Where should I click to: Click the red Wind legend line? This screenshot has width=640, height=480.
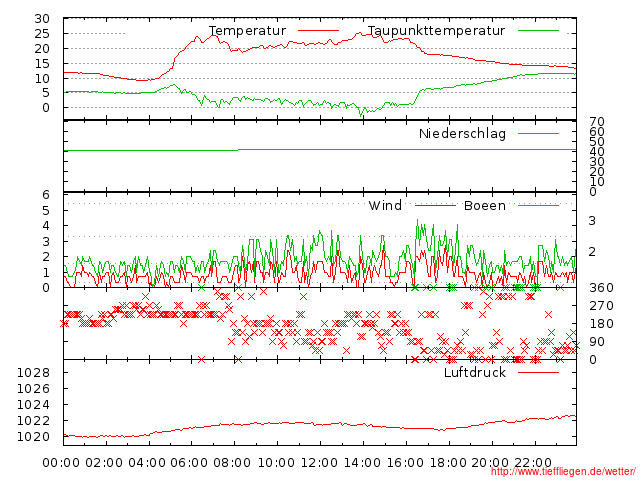(435, 205)
